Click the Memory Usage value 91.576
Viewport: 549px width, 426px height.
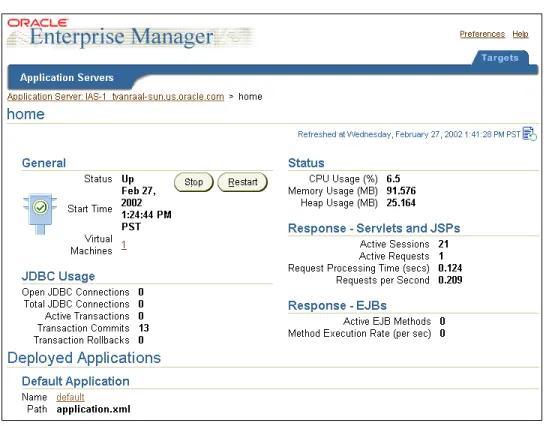(401, 191)
